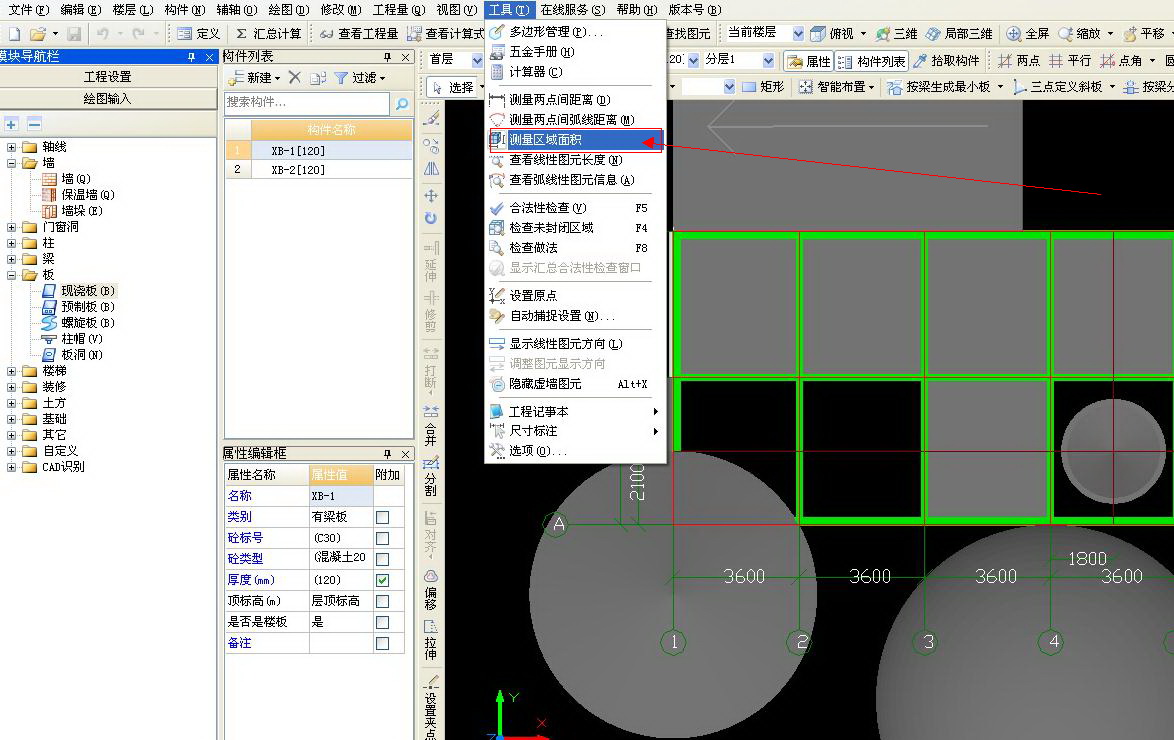
Task: Click 平移 pan tool
Action: (x=1144, y=34)
